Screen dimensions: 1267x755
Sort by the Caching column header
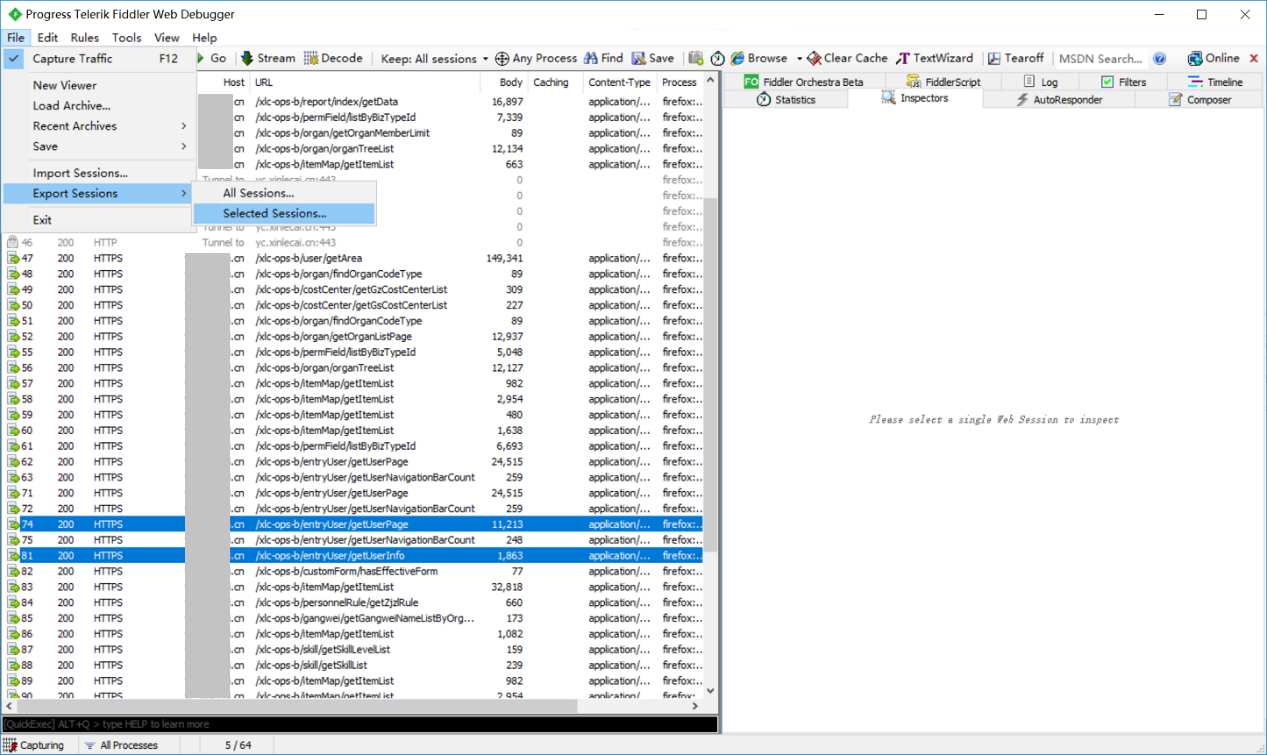555,83
